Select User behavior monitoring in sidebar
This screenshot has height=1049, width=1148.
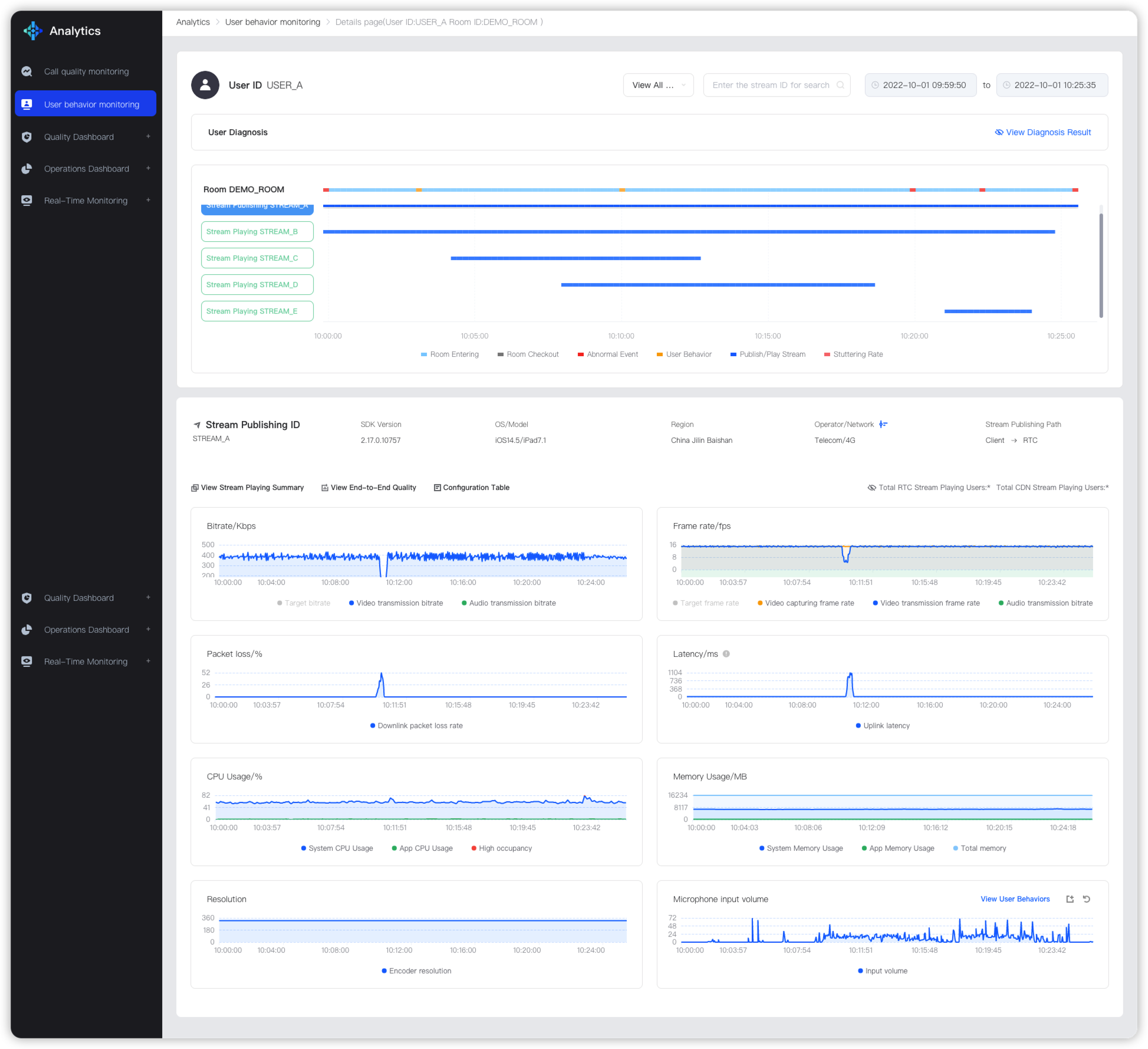coord(85,104)
